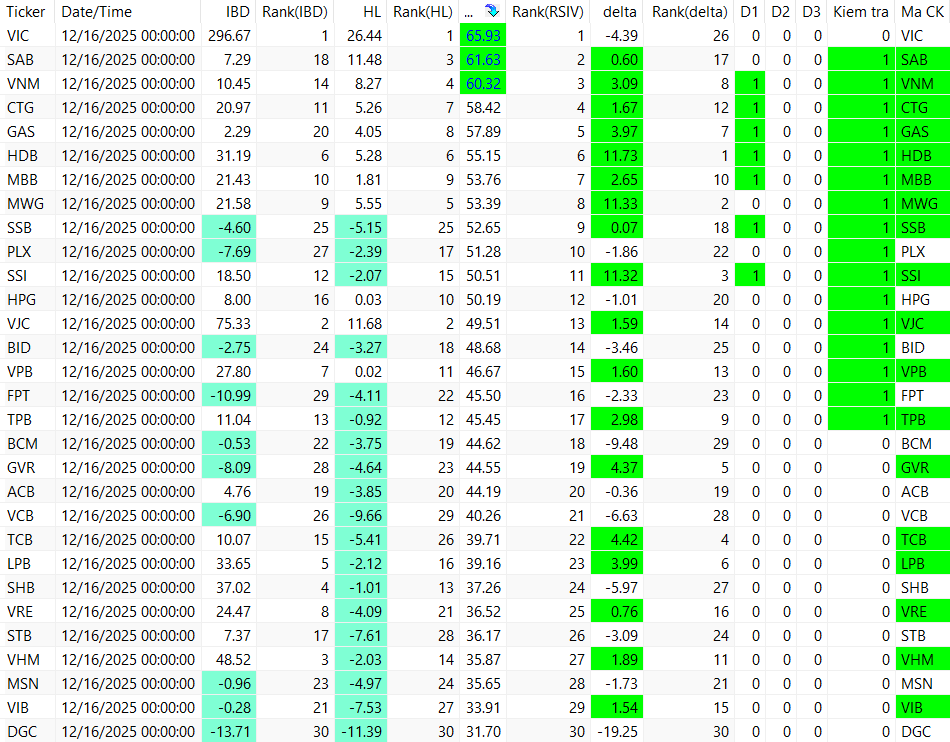Click the delta value -19.25
The height and width of the screenshot is (742, 950).
point(617,732)
